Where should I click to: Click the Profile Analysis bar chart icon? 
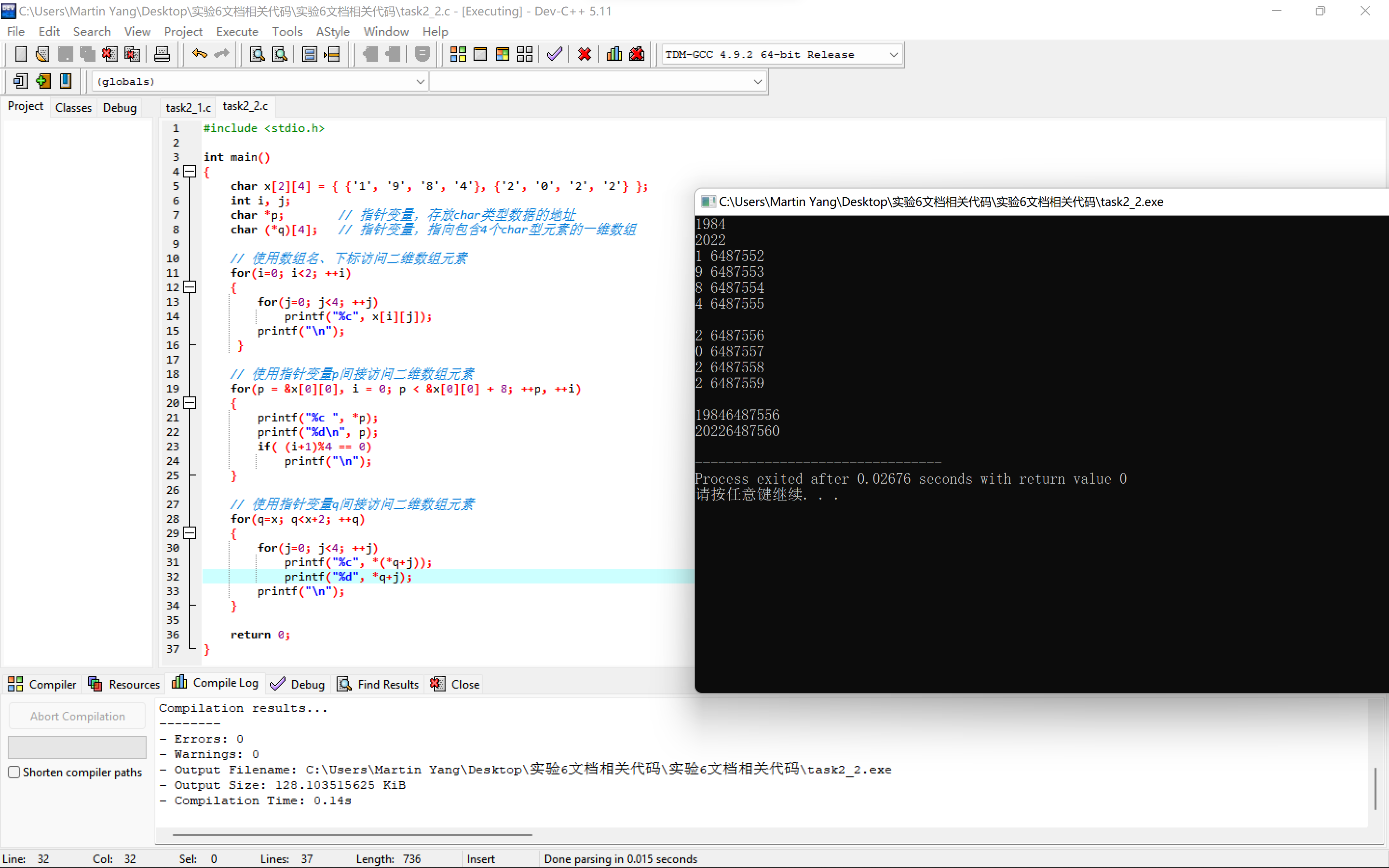(x=614, y=54)
